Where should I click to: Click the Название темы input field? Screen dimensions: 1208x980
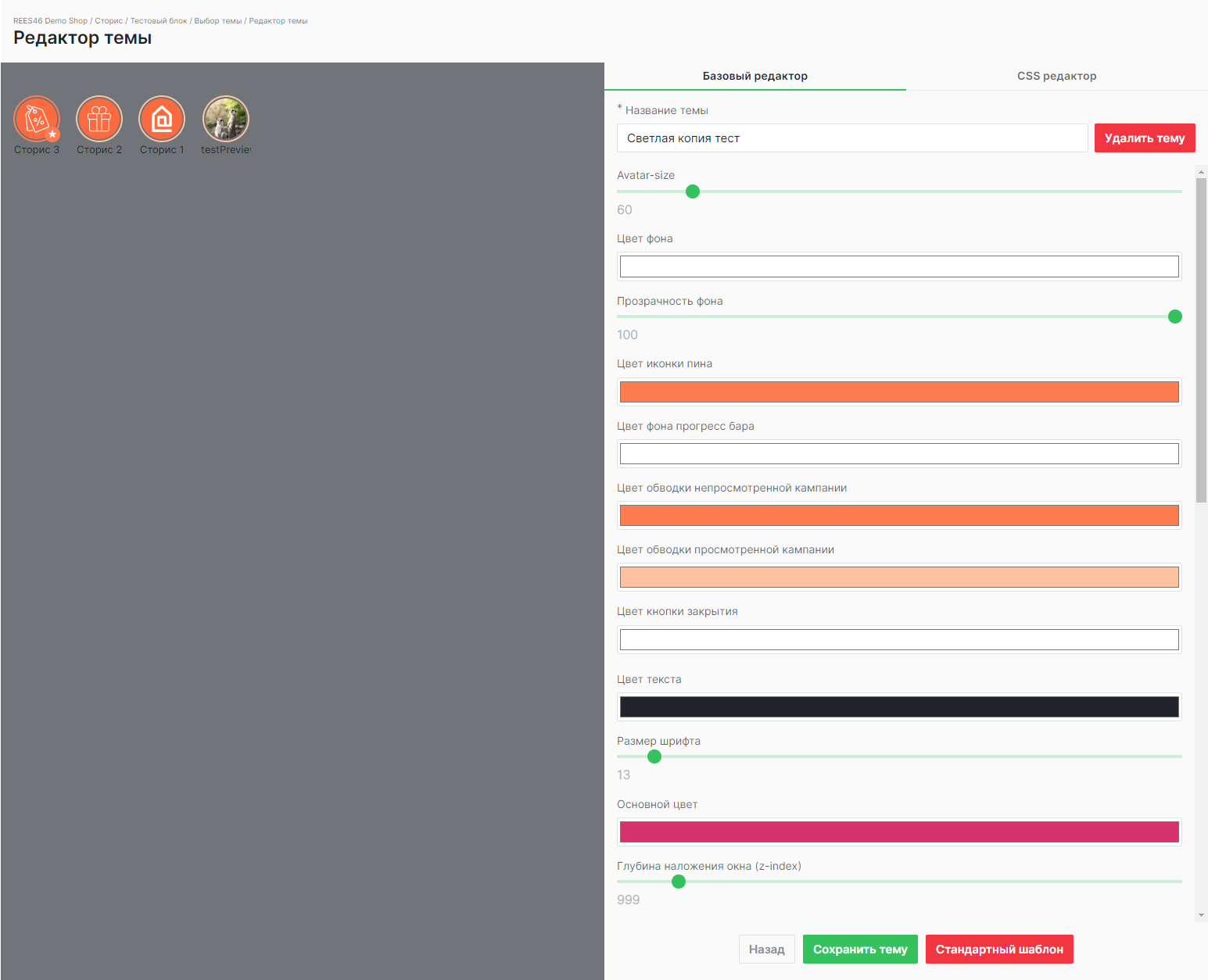pyautogui.click(x=851, y=138)
